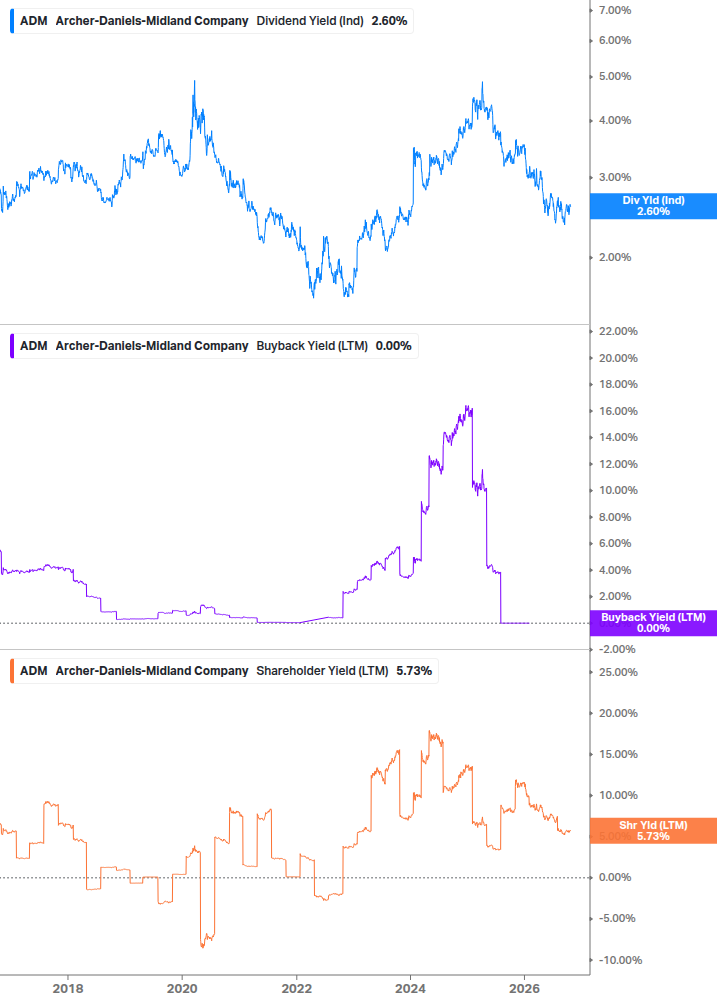Click the 10.00% label on Shareholder Yield axis
Screen dimensions: 717x1005
coord(618,795)
